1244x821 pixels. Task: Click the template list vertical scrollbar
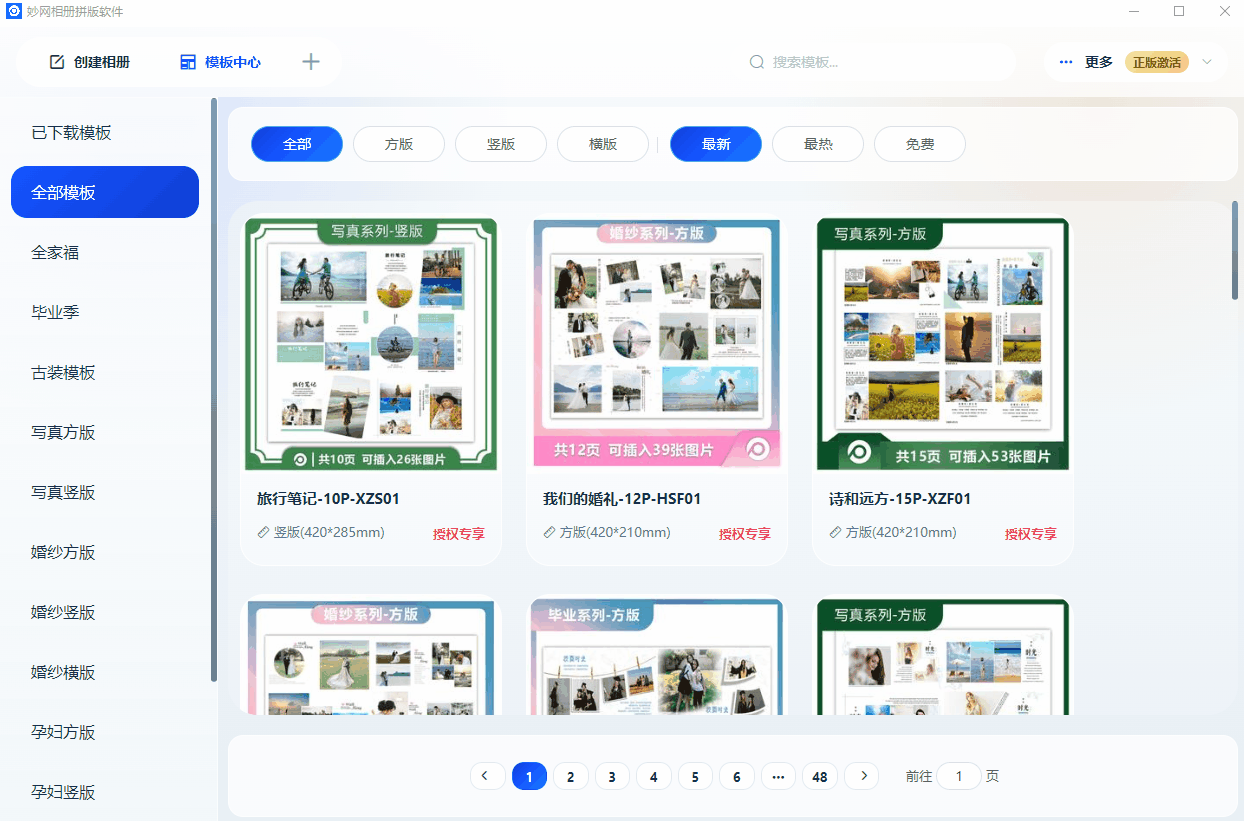pyautogui.click(x=1235, y=249)
